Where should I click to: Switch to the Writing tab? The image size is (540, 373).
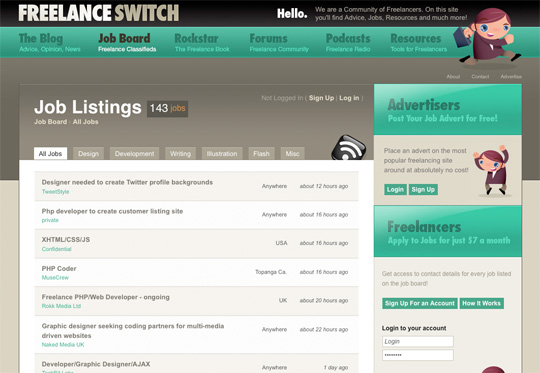click(x=180, y=154)
